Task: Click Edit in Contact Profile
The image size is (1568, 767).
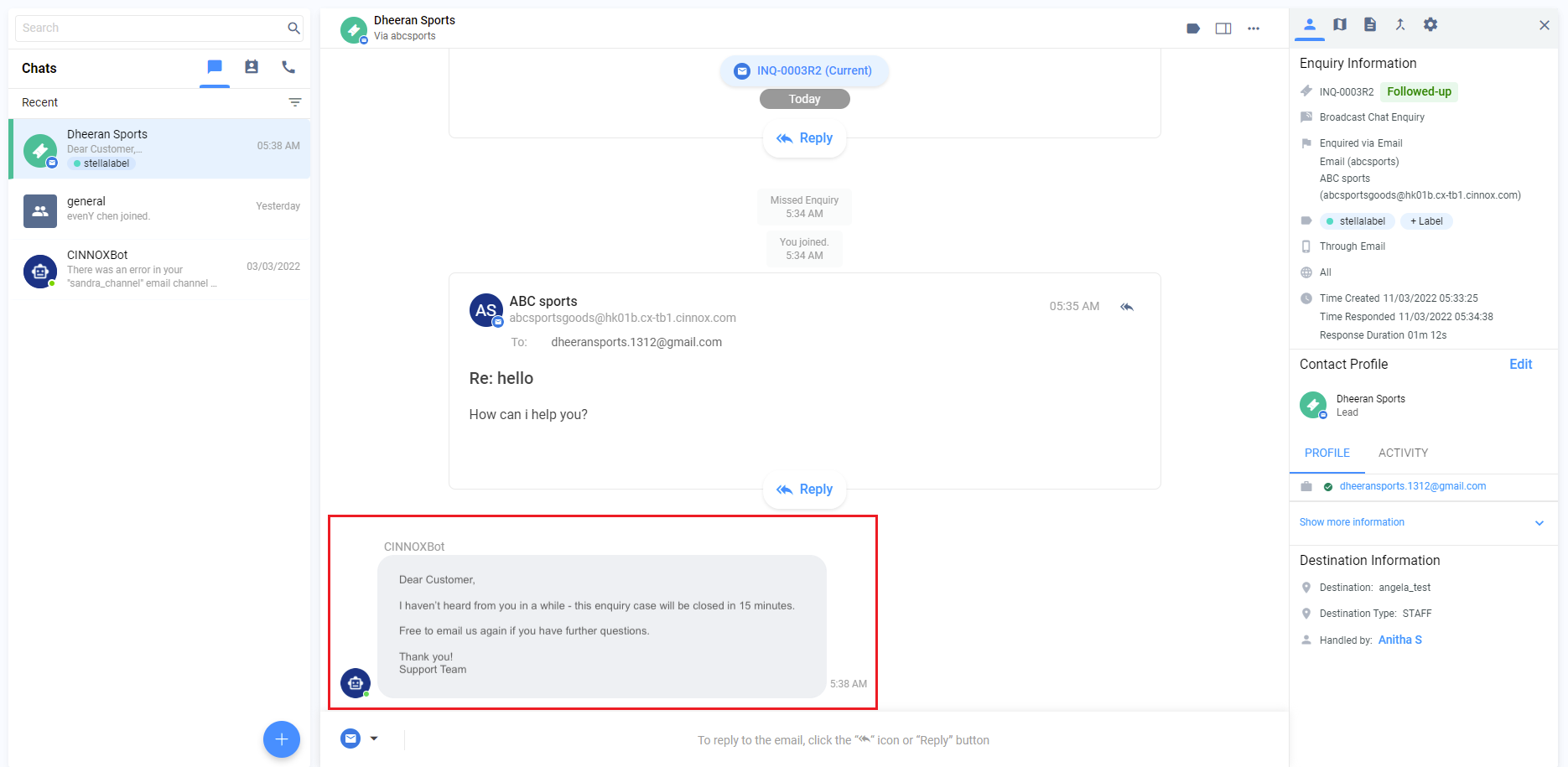Action: (1521, 365)
